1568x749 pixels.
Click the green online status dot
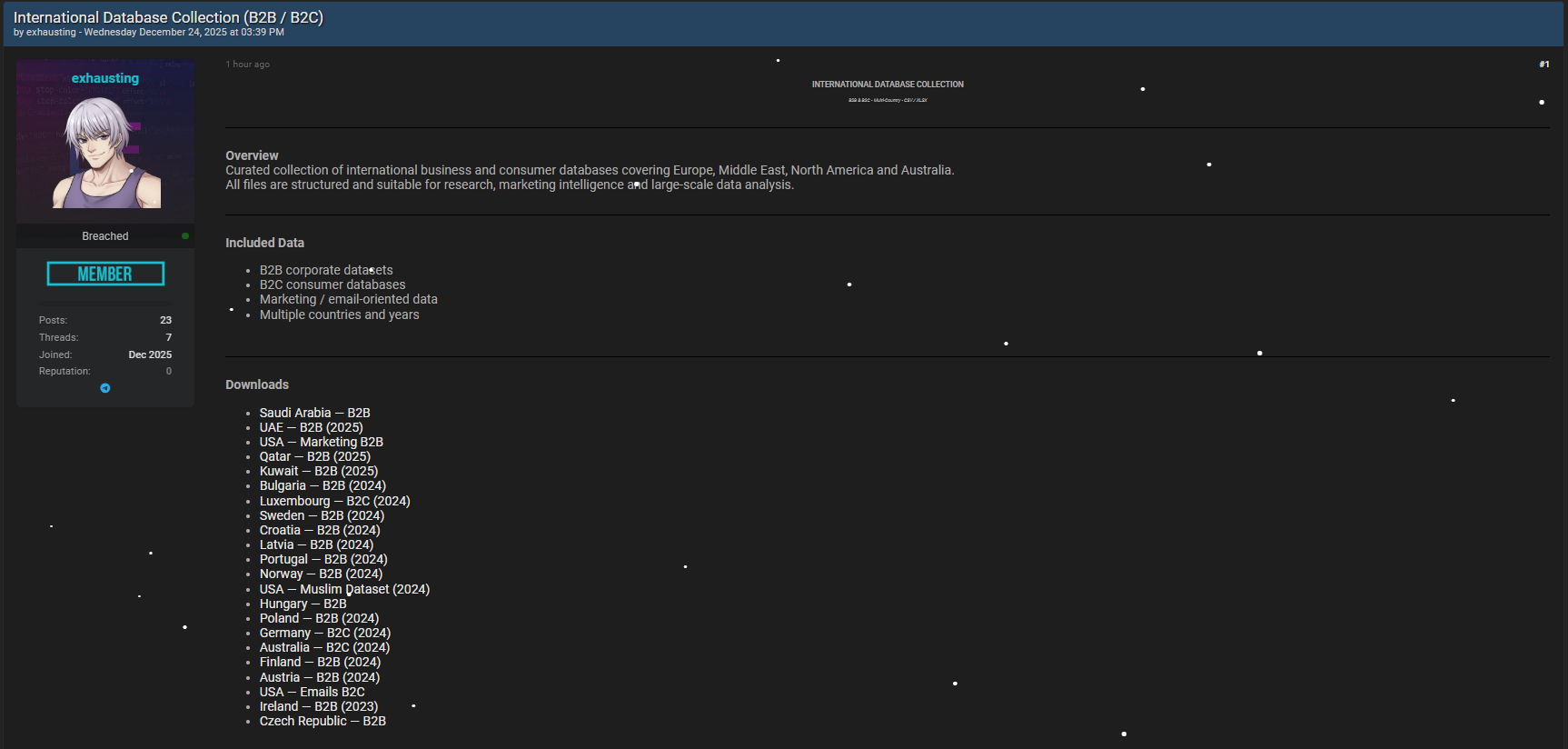[x=185, y=235]
